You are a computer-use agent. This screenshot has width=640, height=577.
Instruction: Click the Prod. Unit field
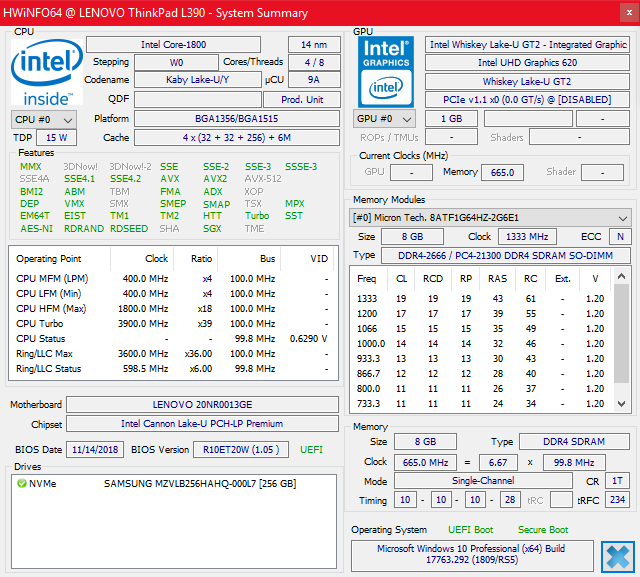302,100
